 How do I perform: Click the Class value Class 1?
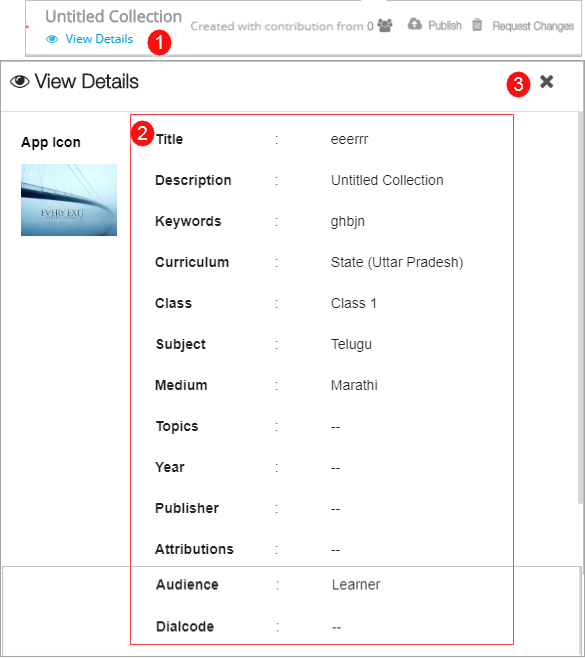point(354,303)
